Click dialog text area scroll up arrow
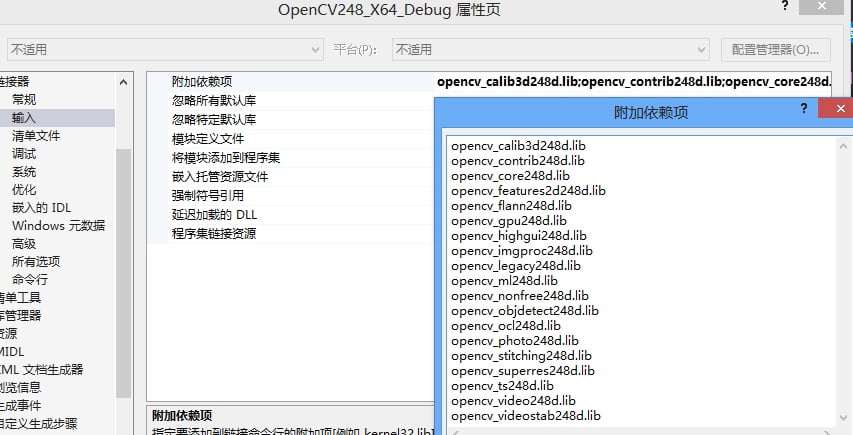Viewport: 853px width, 435px height. pyautogui.click(x=843, y=146)
